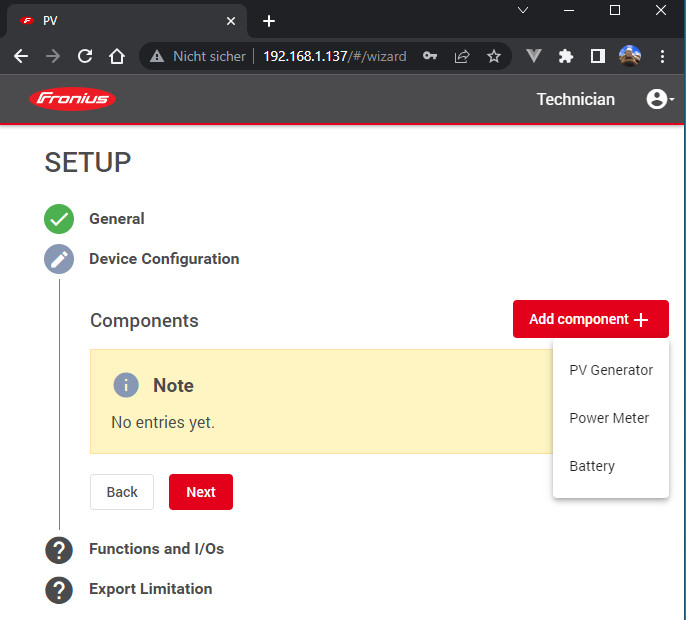The width and height of the screenshot is (686, 620).
Task: Click the Functions and I/Os question mark icon
Action: tap(59, 549)
